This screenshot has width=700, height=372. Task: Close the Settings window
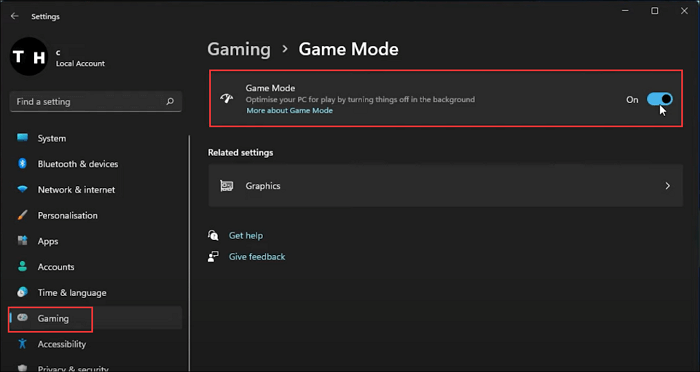684,11
